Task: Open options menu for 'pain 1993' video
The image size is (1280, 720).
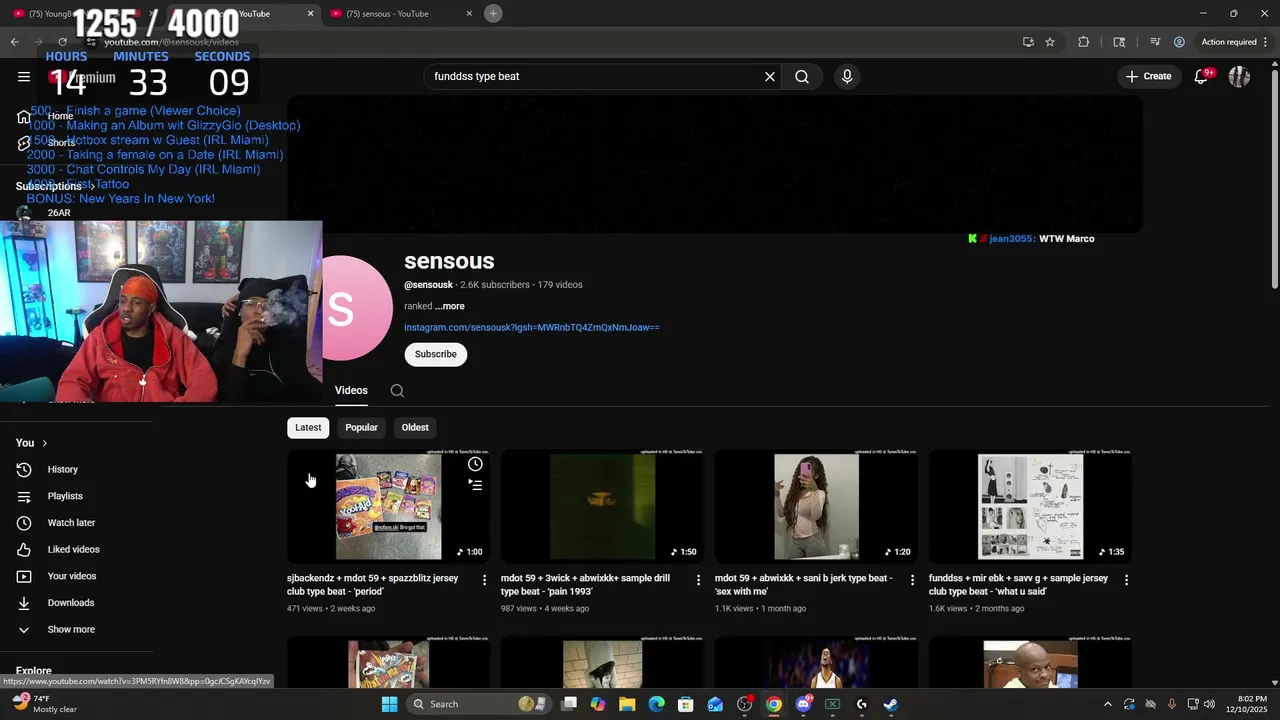Action: (699, 580)
